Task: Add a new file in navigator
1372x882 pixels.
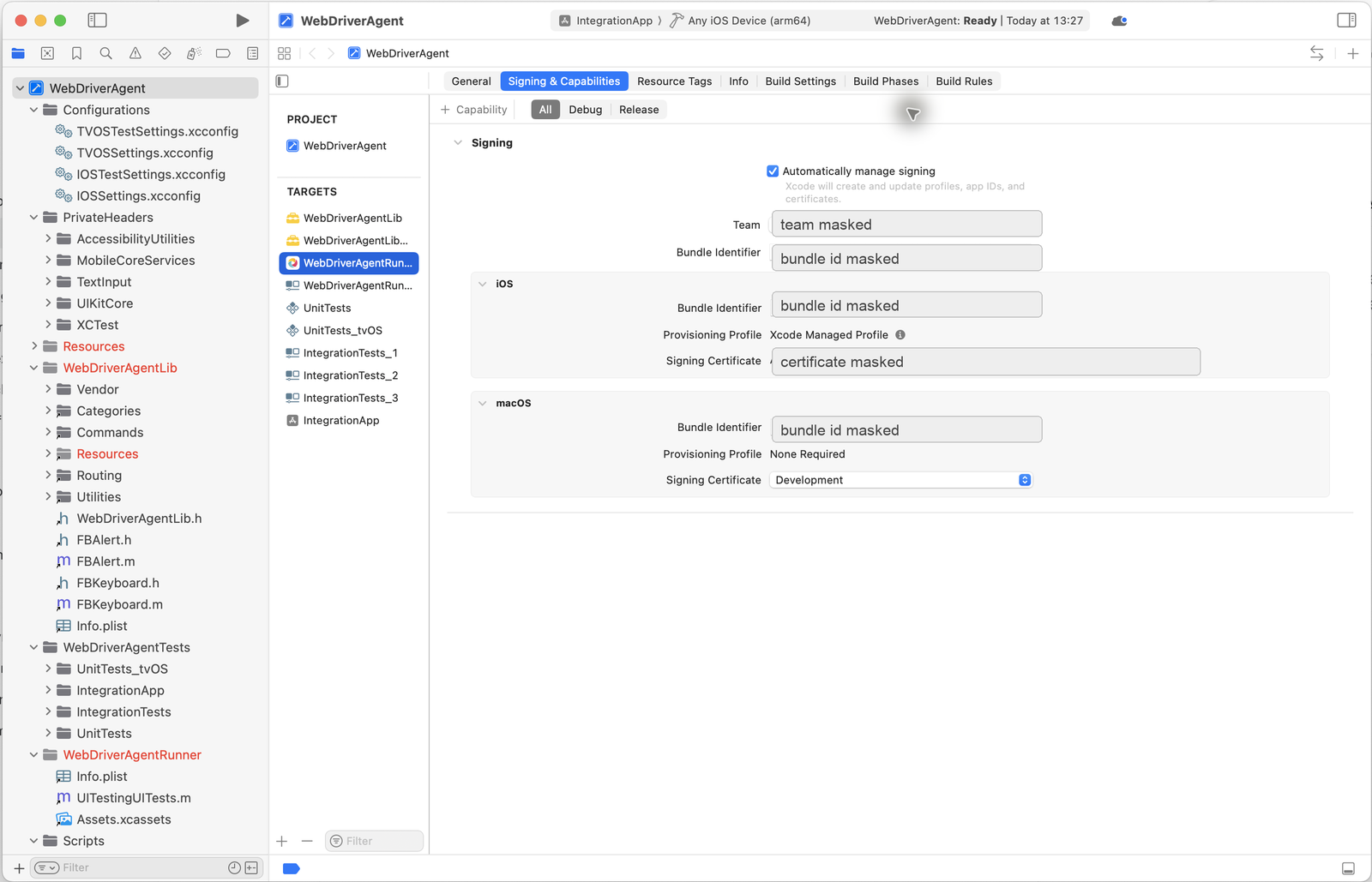Action: [x=19, y=868]
